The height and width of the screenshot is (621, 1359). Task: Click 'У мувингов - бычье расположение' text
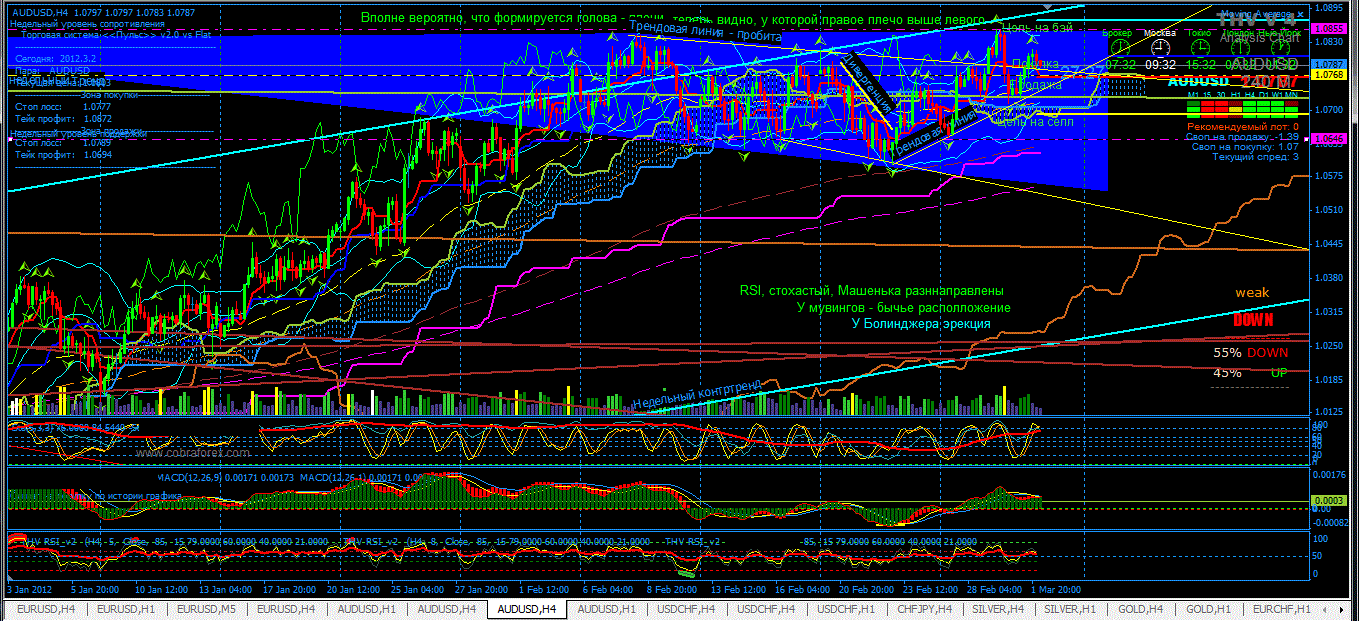coord(904,308)
